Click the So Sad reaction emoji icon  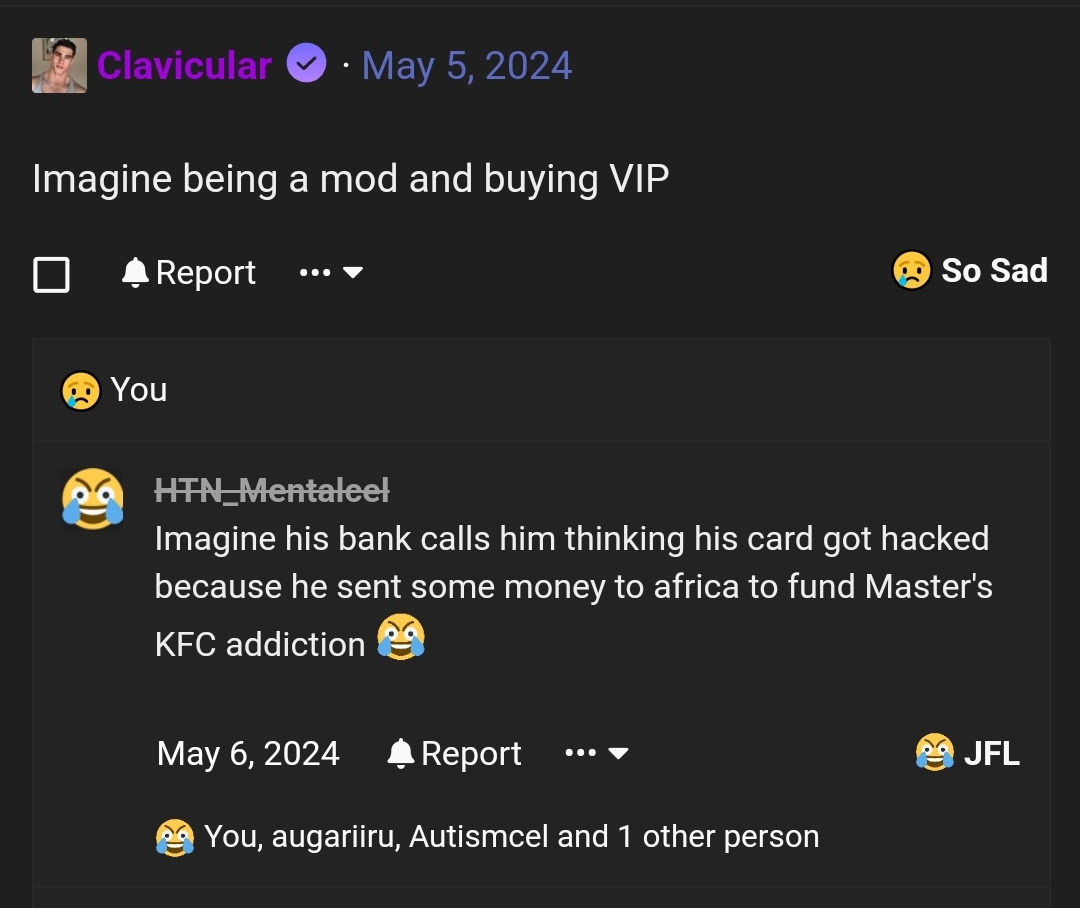coord(911,271)
